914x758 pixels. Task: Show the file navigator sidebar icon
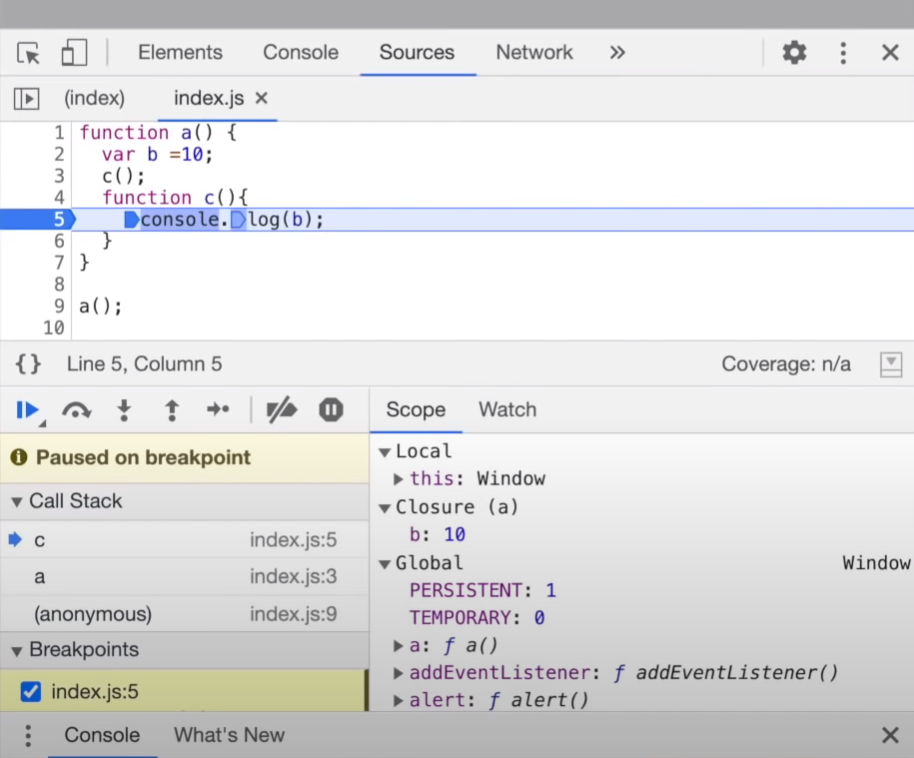pos(26,98)
